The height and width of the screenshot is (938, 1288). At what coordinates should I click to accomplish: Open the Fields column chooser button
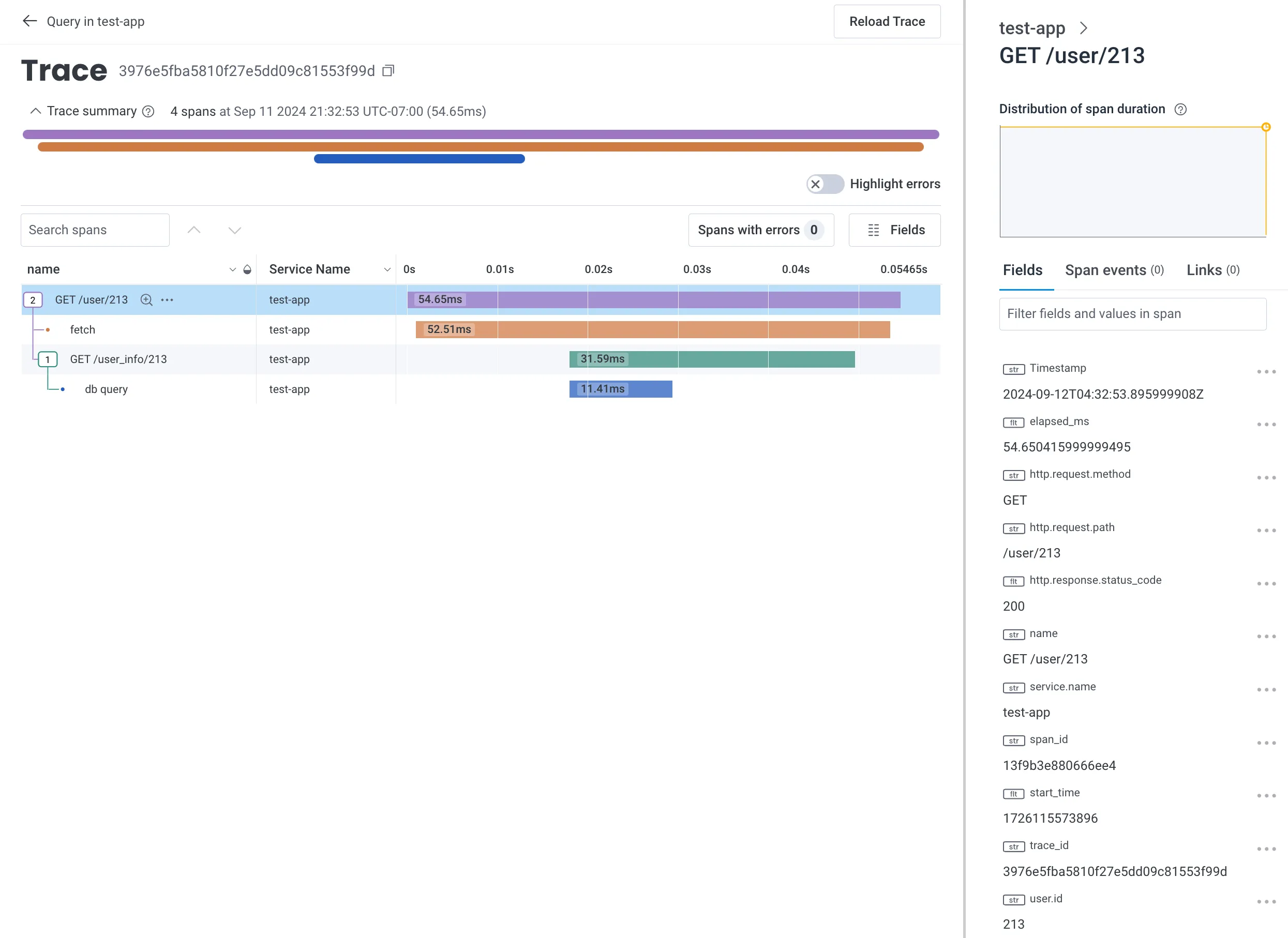(x=894, y=230)
